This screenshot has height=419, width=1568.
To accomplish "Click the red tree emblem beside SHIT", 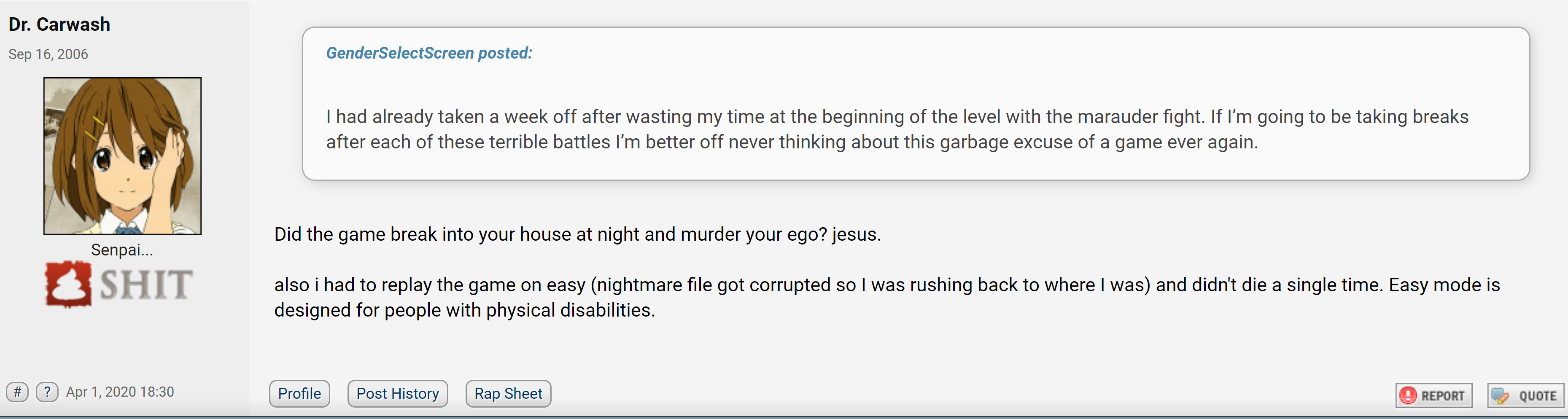I will click(68, 284).
